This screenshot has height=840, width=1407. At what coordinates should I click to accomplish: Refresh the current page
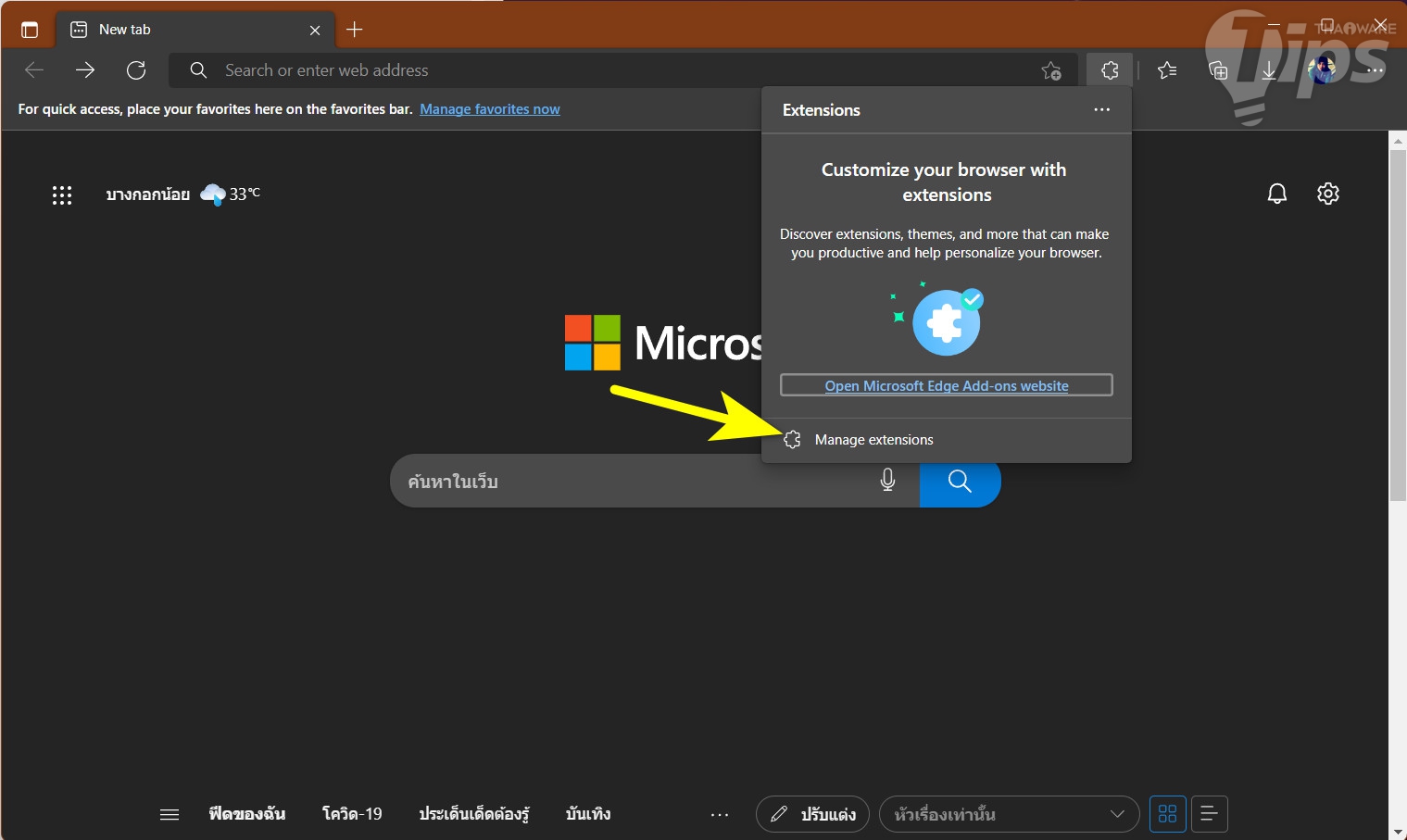pyautogui.click(x=136, y=69)
